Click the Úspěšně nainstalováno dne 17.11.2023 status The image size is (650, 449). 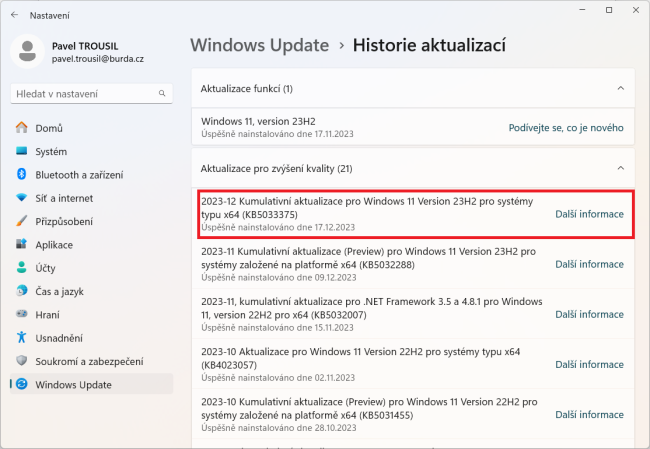(277, 134)
